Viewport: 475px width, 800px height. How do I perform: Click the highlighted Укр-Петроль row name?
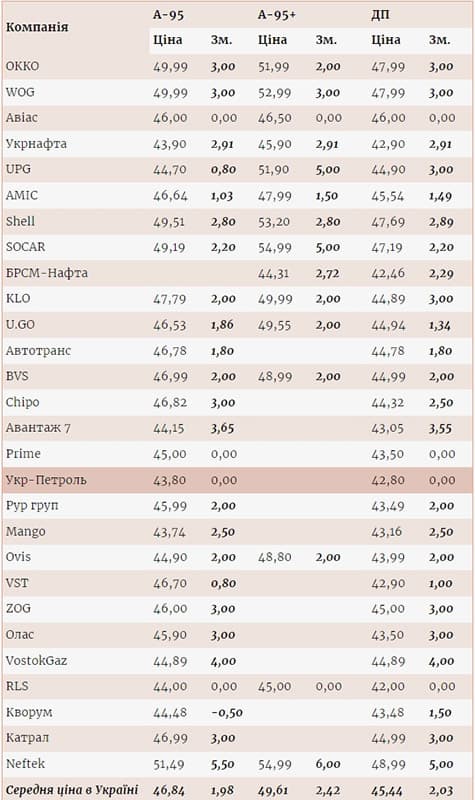[x=46, y=480]
